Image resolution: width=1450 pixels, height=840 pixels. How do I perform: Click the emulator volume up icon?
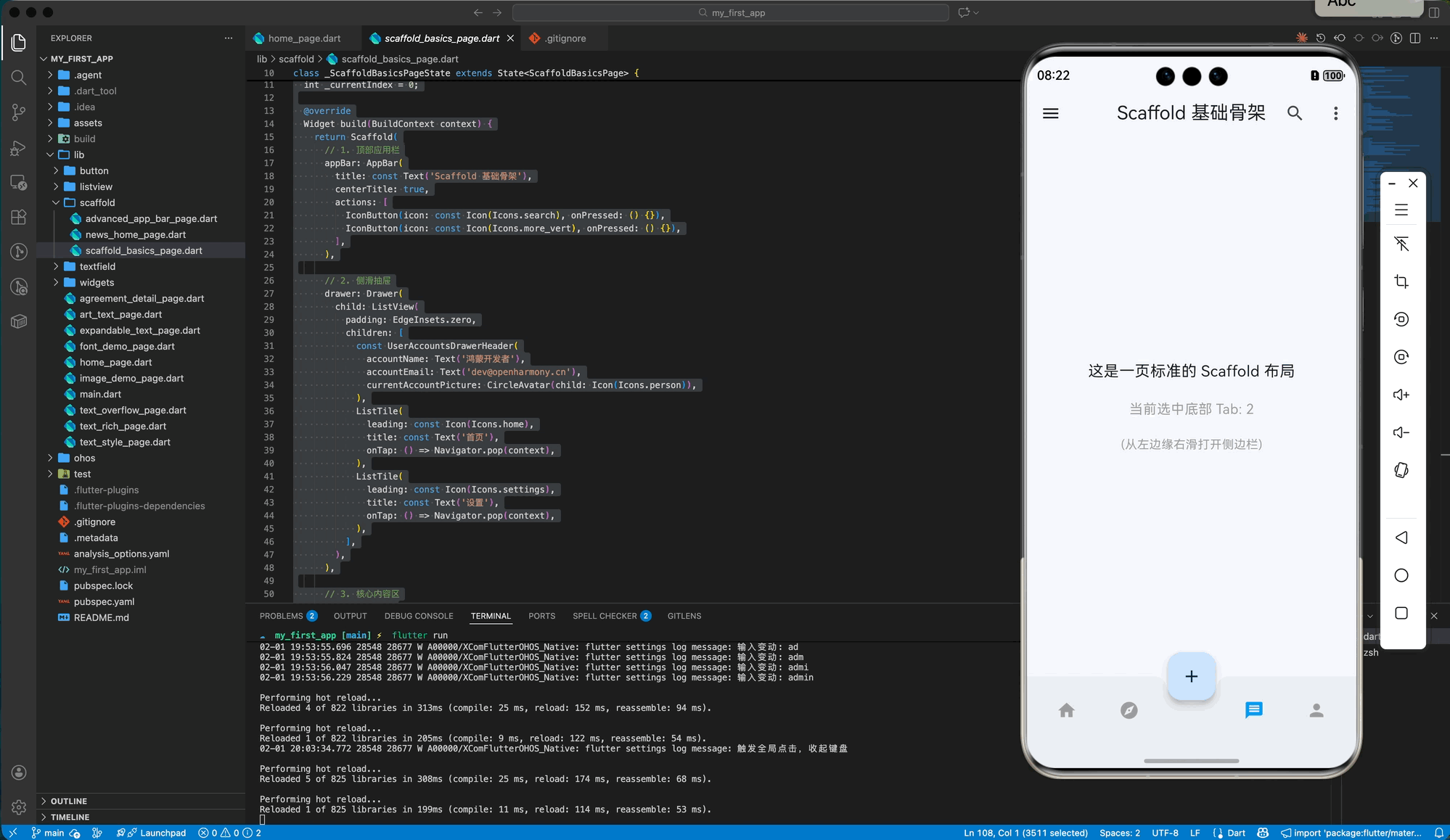[1401, 395]
